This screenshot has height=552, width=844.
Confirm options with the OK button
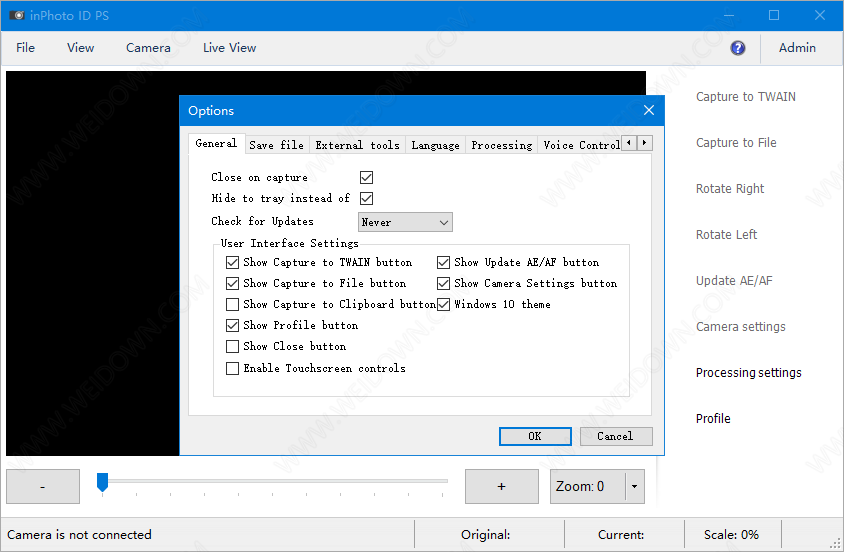(535, 436)
